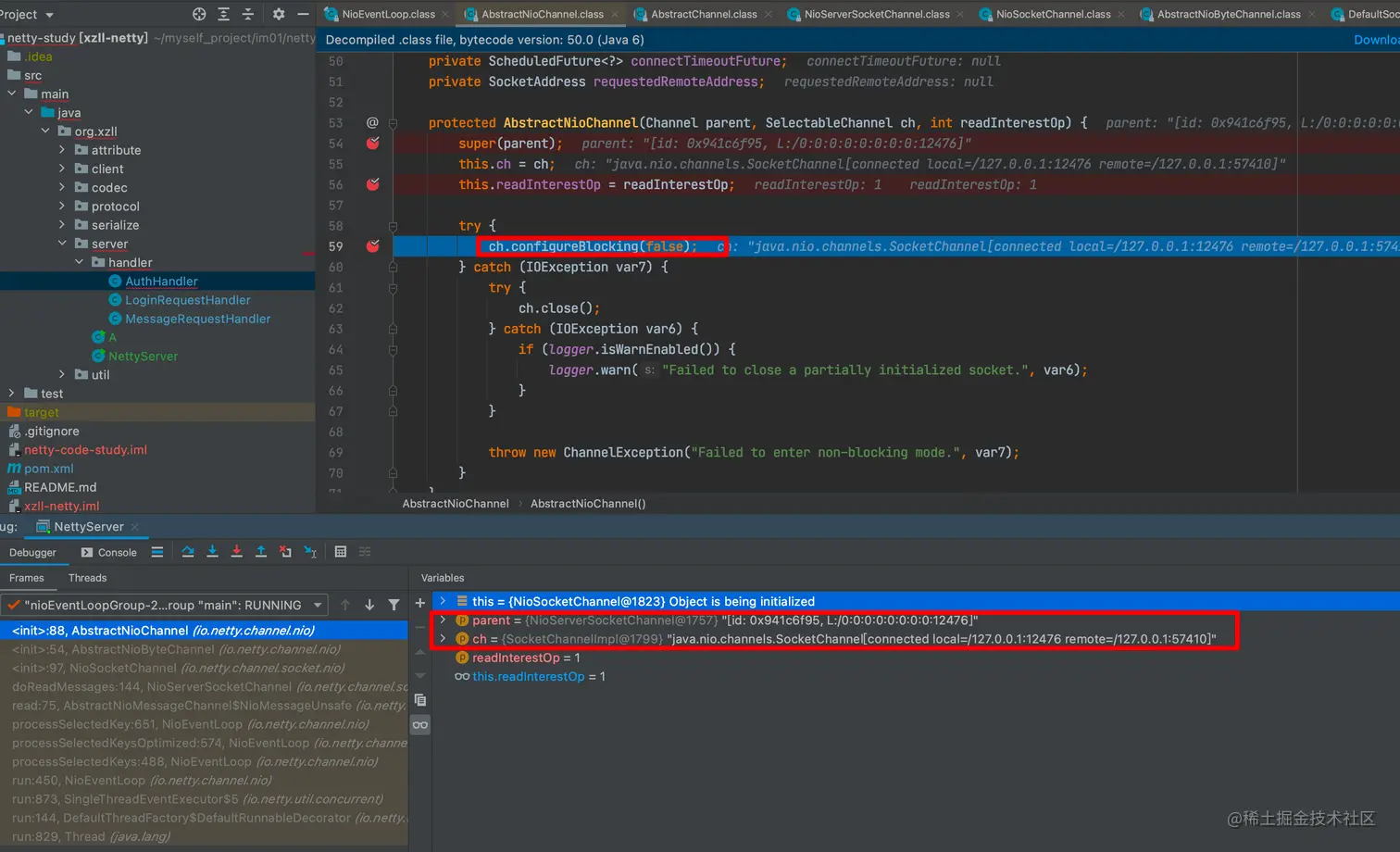Close the NettyServer debug session tab
This screenshot has width=1400, height=852.
pyautogui.click(x=134, y=527)
